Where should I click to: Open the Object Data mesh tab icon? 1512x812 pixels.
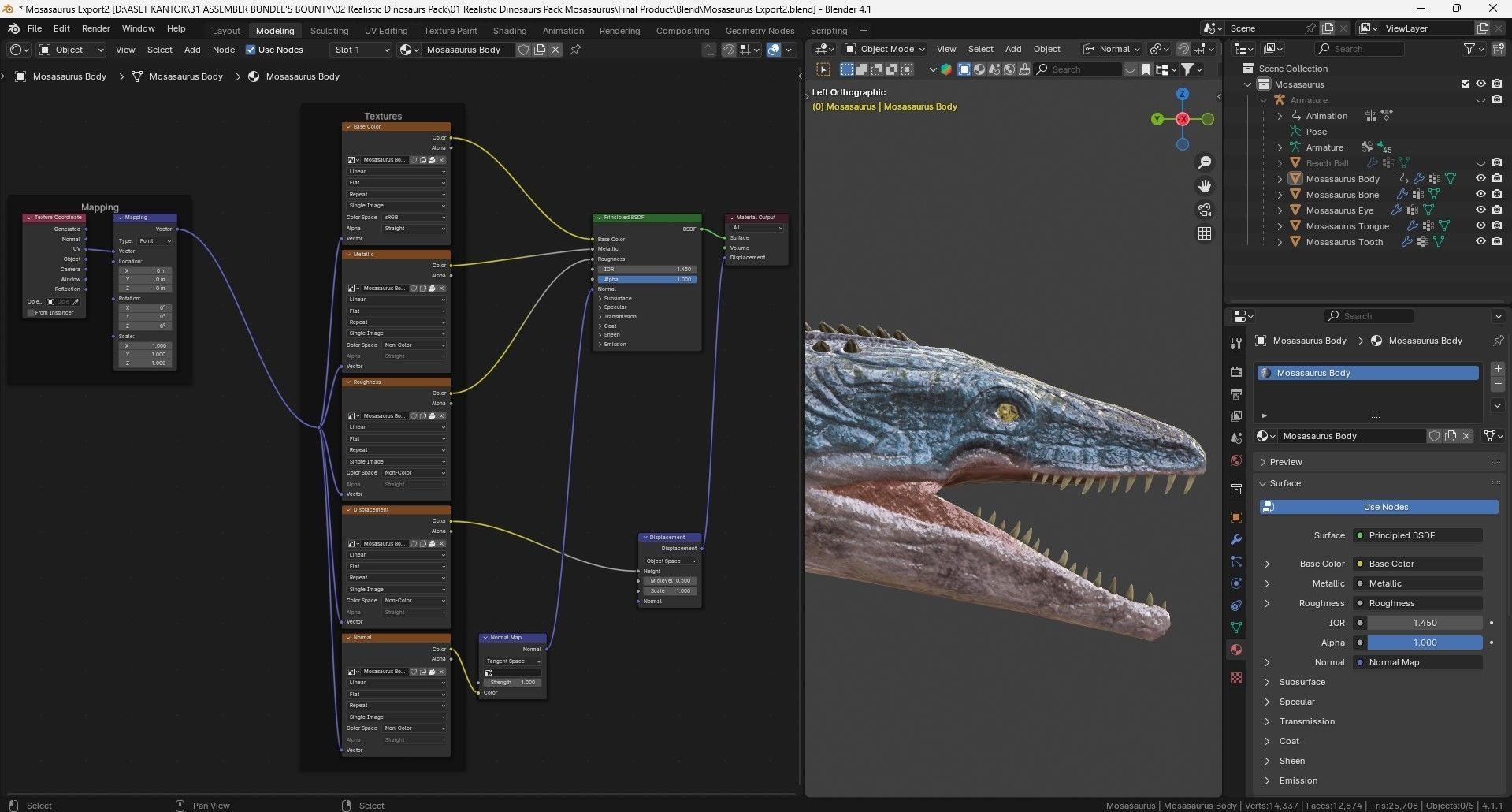[x=1236, y=628]
